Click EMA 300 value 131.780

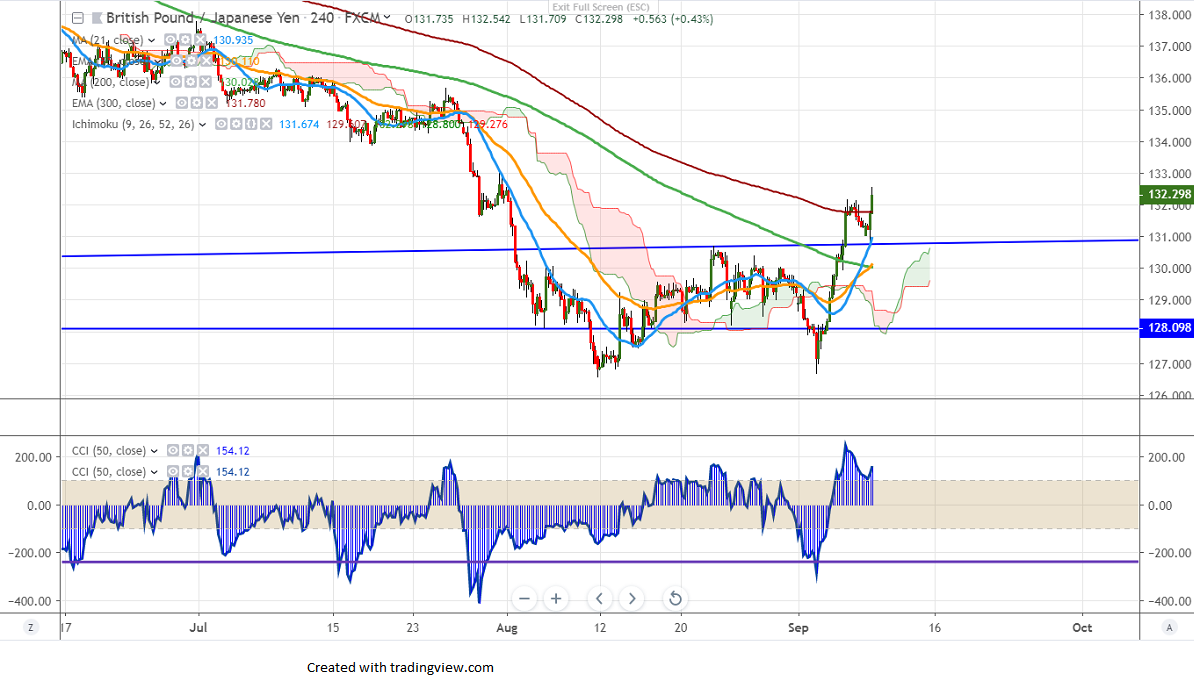pos(245,104)
